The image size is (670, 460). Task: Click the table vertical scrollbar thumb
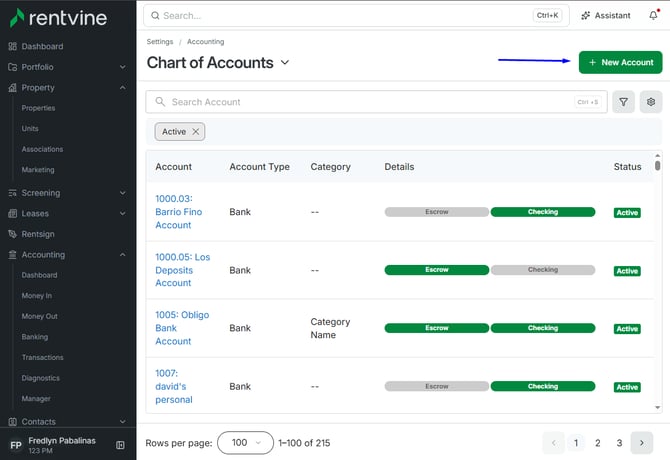point(658,165)
